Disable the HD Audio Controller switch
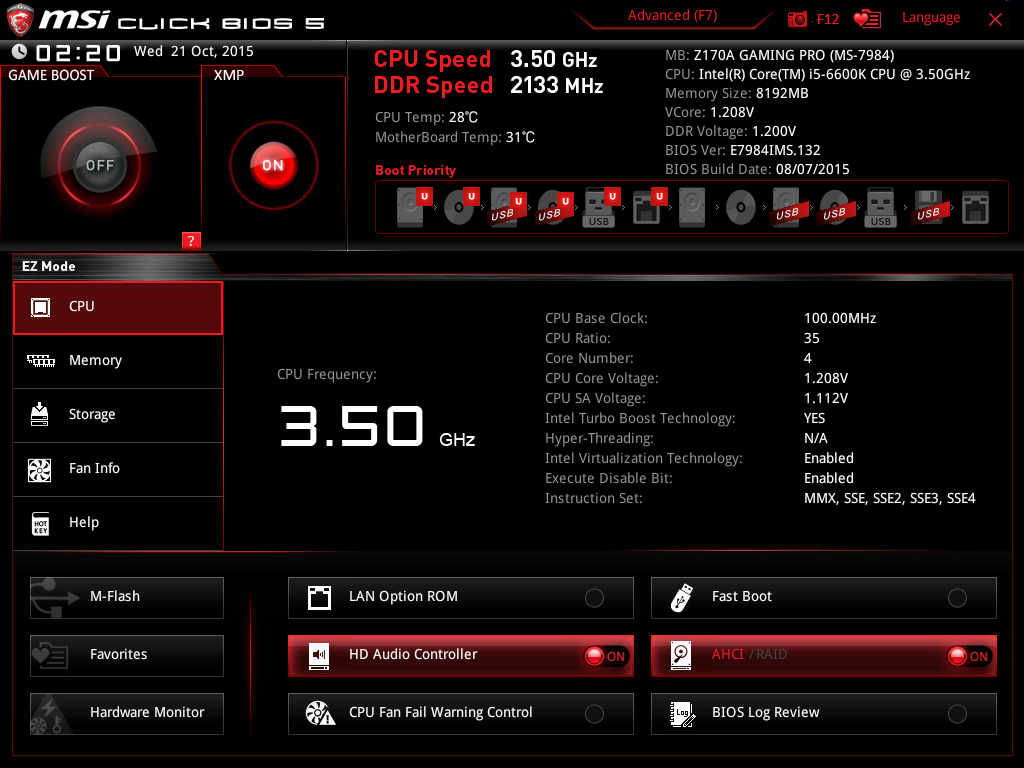Viewport: 1024px width, 768px height. point(605,656)
